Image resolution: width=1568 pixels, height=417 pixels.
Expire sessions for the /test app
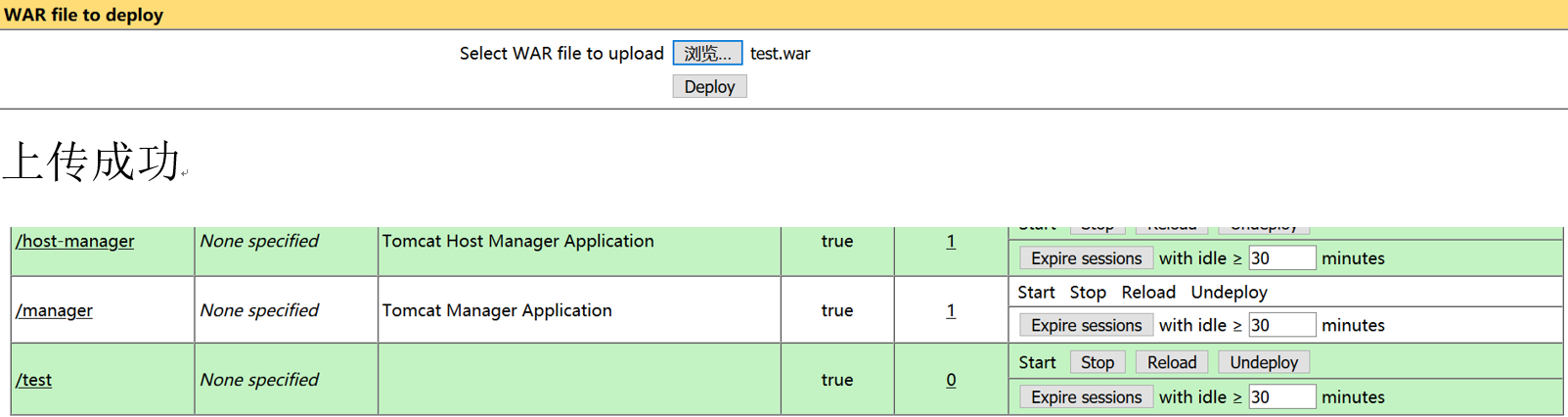(1086, 397)
